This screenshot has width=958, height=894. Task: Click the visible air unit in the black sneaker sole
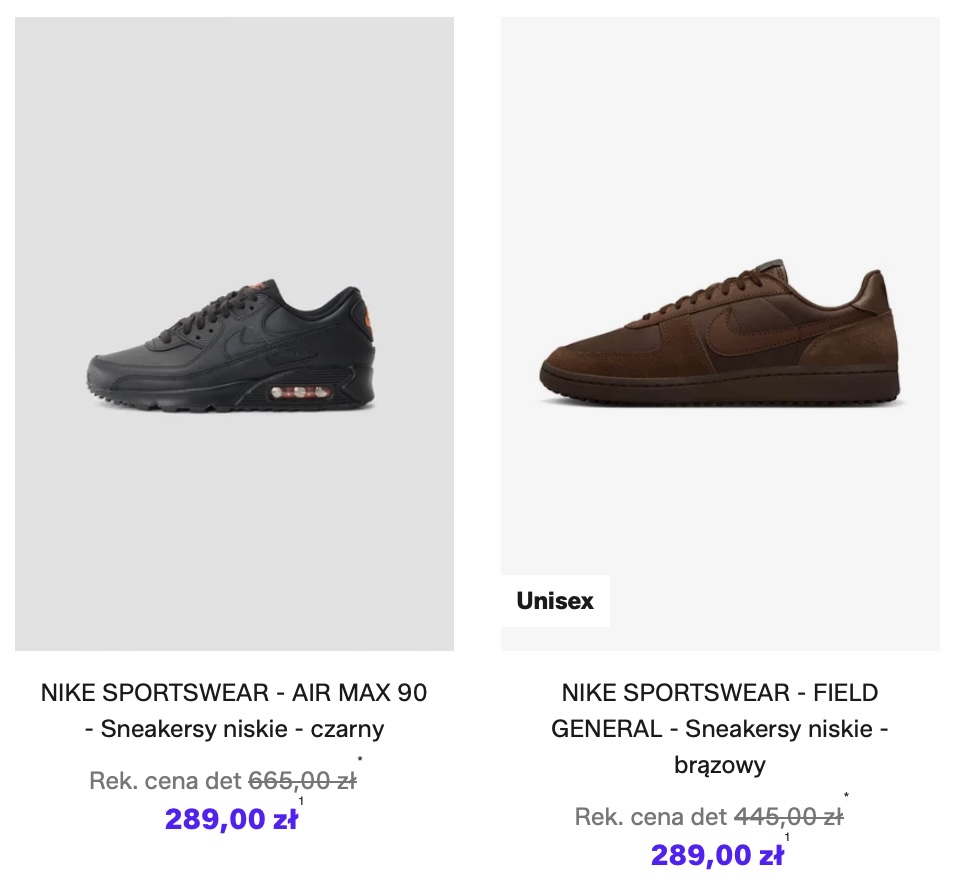point(301,389)
